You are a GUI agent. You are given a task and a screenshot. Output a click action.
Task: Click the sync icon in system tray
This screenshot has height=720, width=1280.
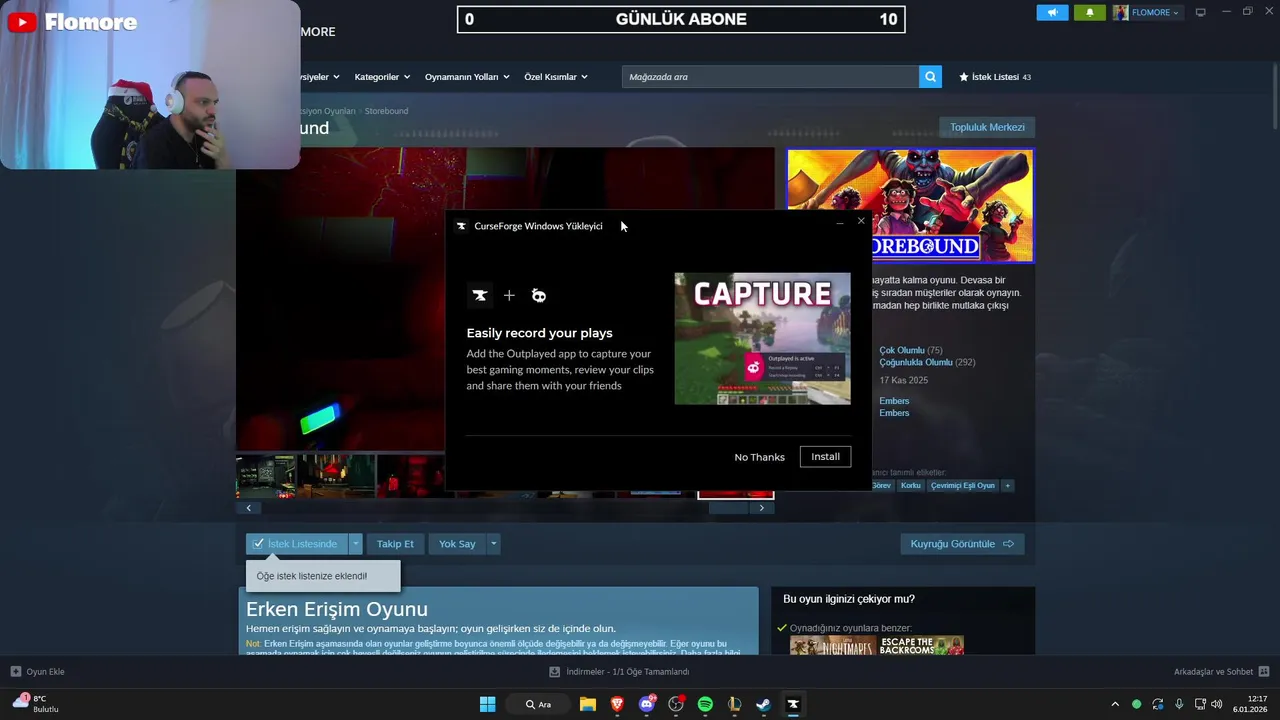(x=1158, y=704)
